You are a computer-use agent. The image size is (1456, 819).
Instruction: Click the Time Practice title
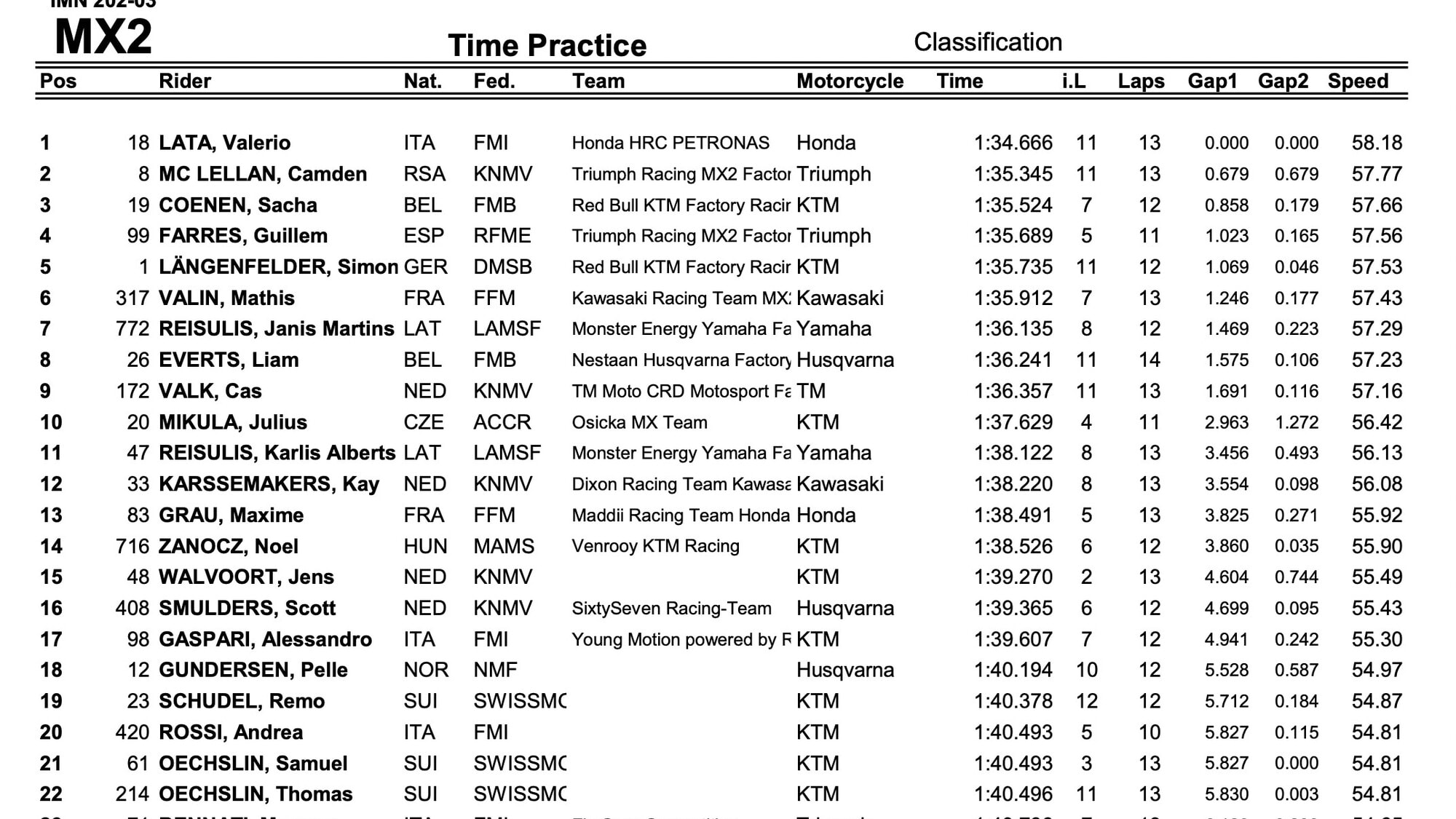547,45
